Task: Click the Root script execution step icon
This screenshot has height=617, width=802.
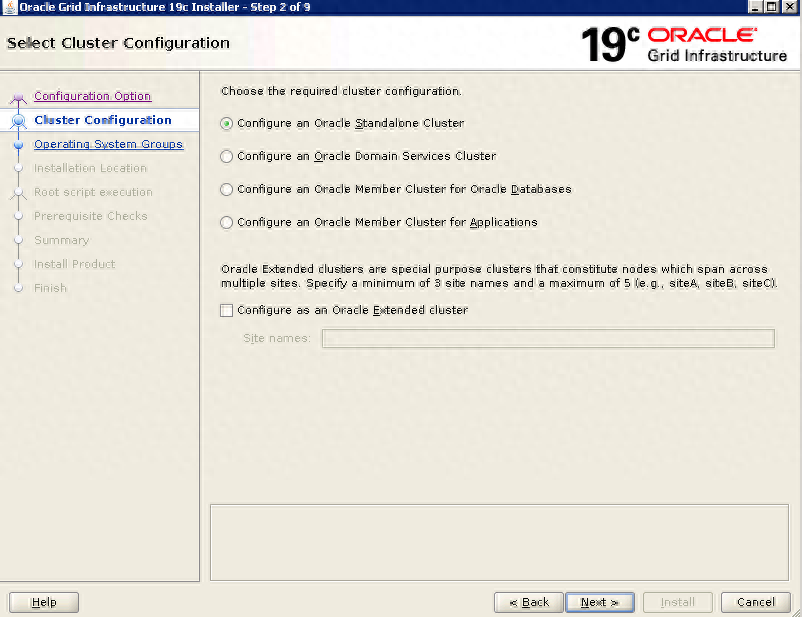Action: (19, 192)
